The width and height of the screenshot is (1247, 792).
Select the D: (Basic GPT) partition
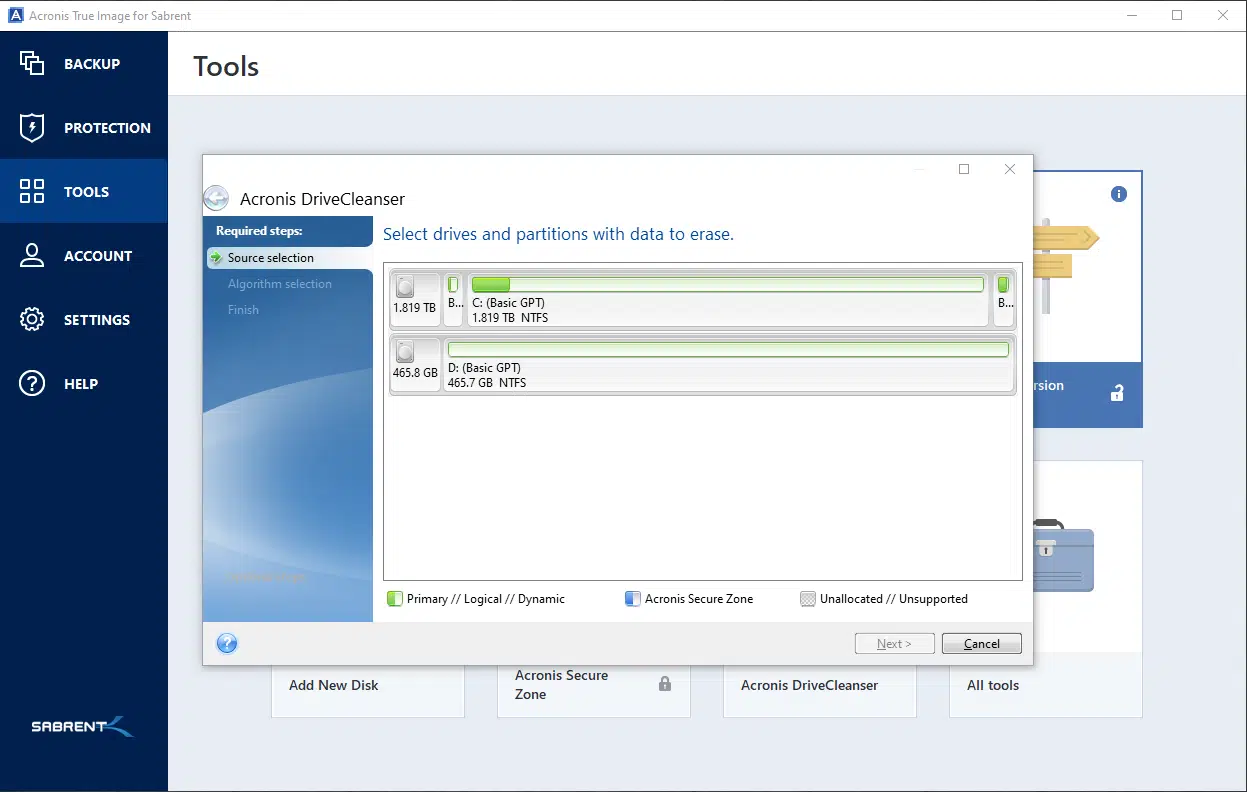point(728,365)
